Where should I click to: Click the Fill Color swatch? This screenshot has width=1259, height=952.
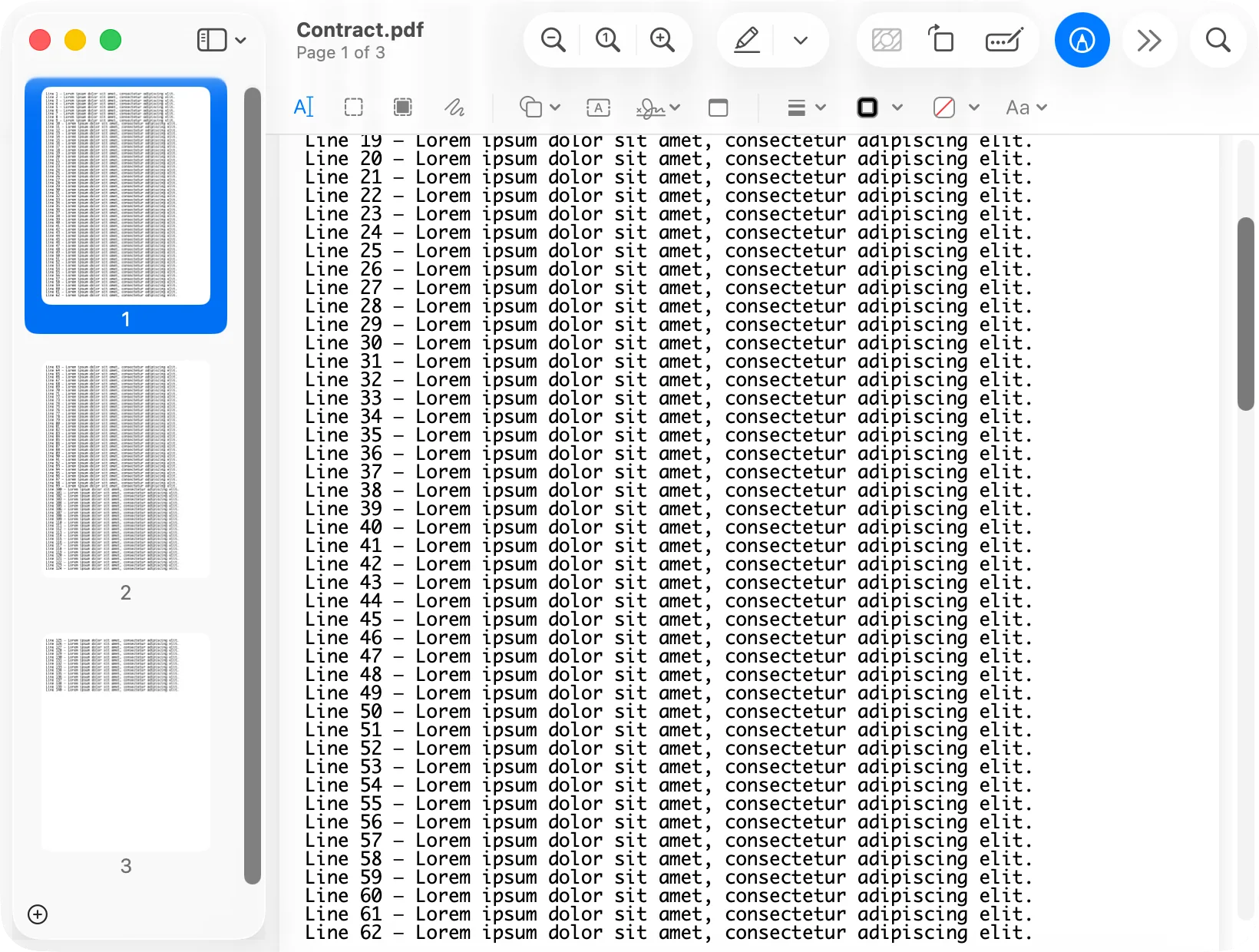[944, 107]
